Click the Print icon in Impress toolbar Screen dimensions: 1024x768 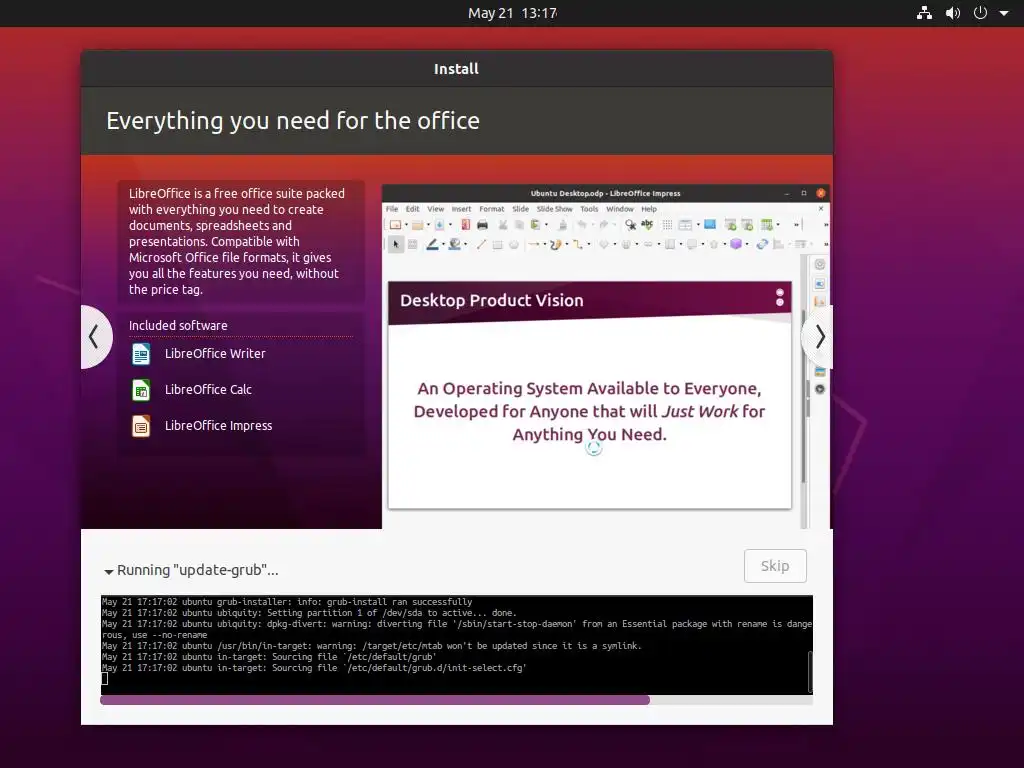483,225
